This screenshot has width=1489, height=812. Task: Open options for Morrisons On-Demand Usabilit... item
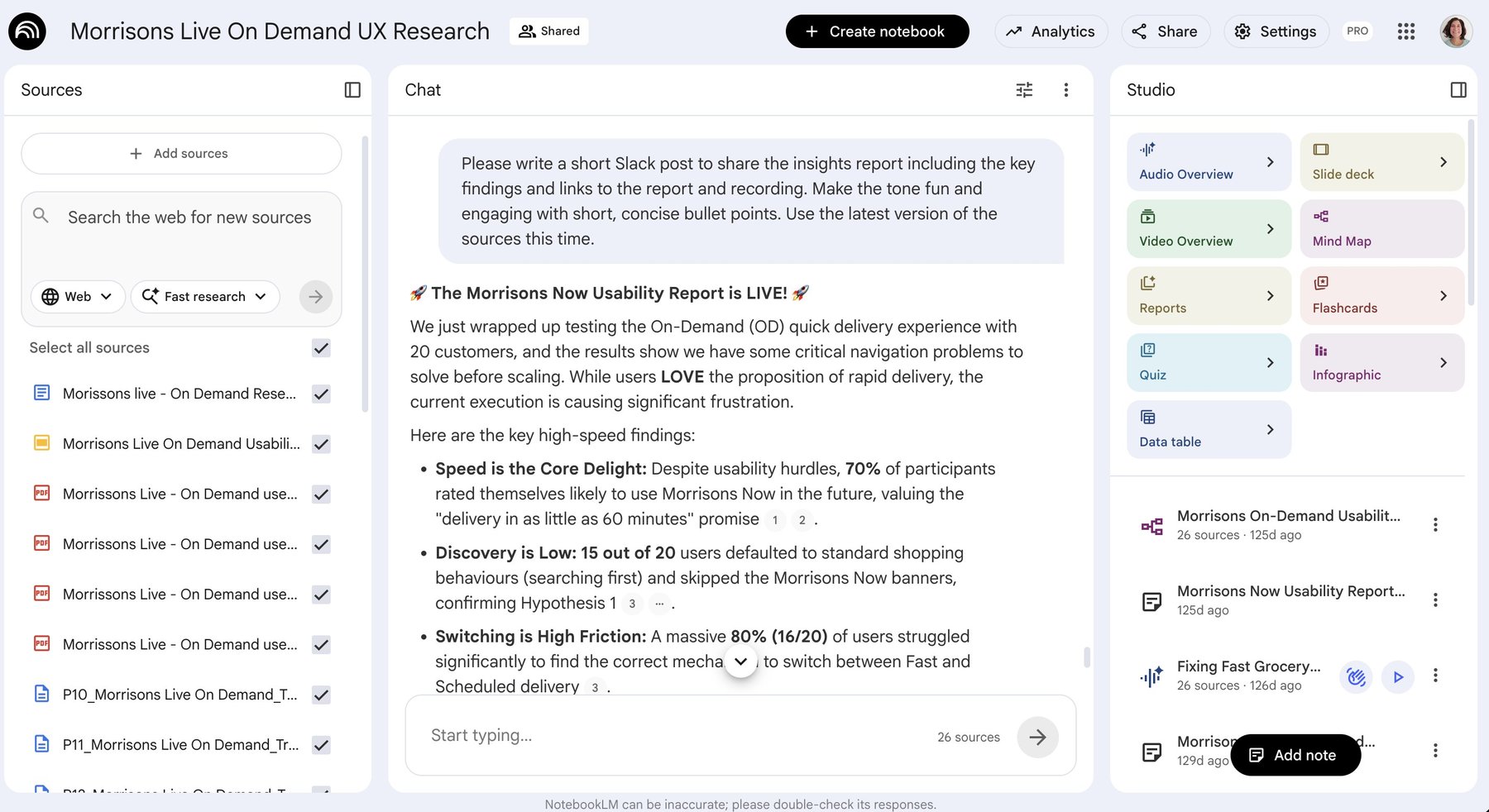click(1435, 524)
